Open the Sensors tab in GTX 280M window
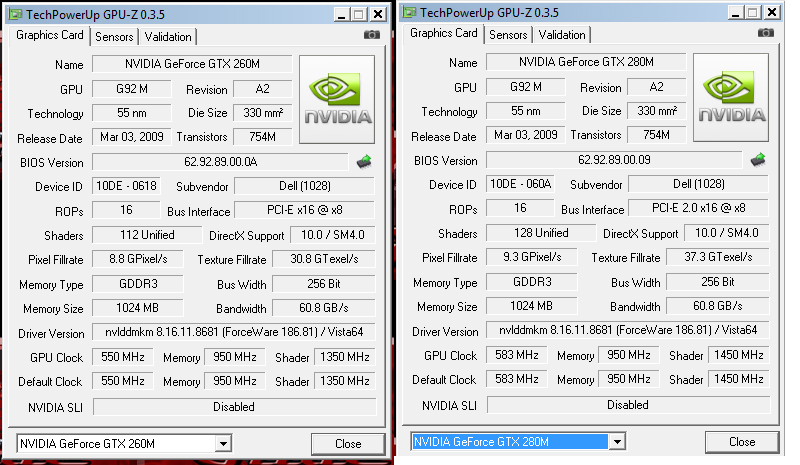 click(508, 35)
